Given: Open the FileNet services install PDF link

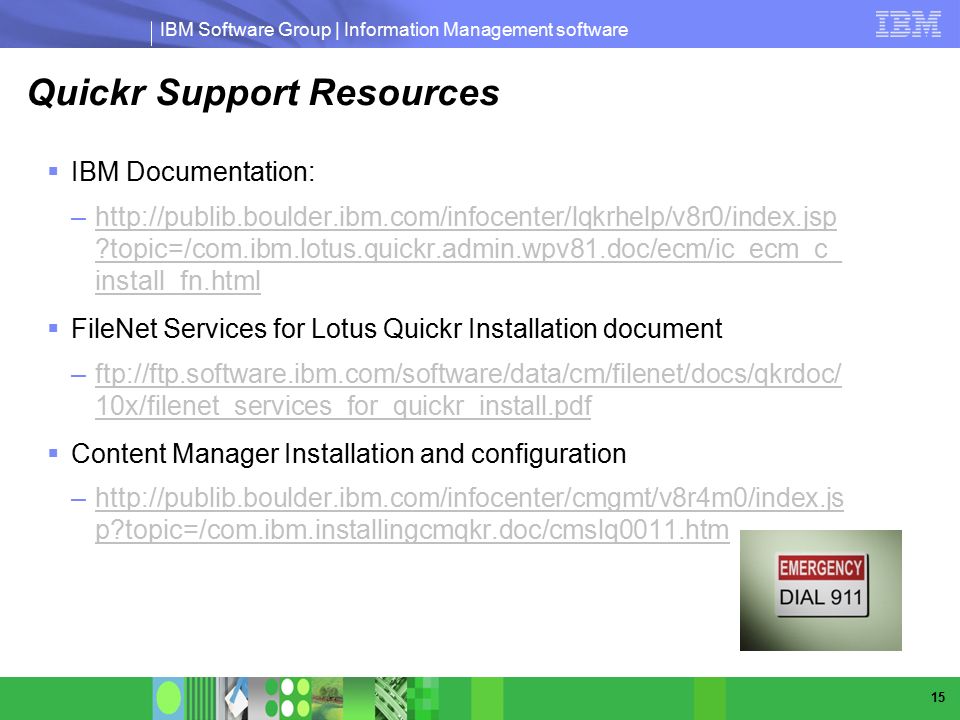Looking at the screenshot, I should pos(468,389).
